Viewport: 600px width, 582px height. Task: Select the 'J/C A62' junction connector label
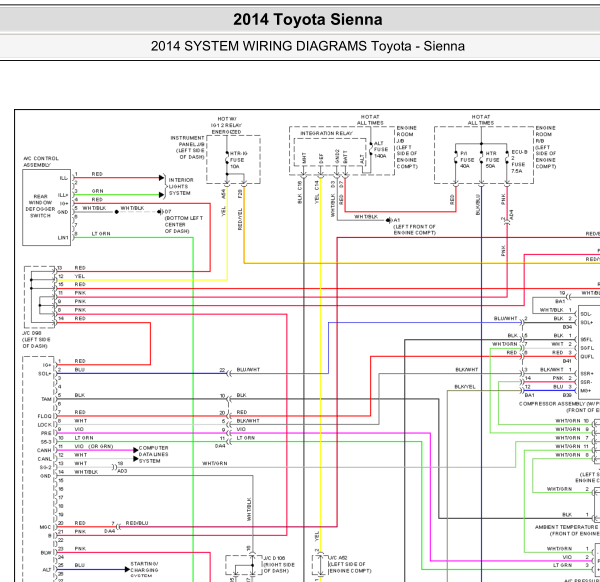coord(338,558)
